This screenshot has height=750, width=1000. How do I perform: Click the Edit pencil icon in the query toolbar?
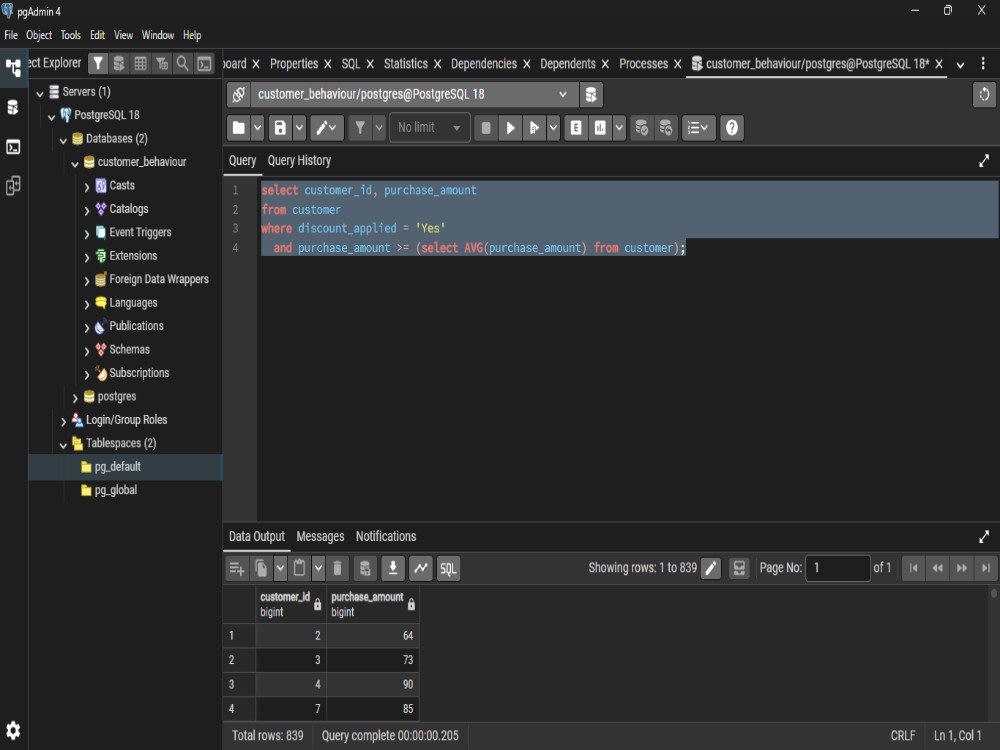pyautogui.click(x=327, y=128)
